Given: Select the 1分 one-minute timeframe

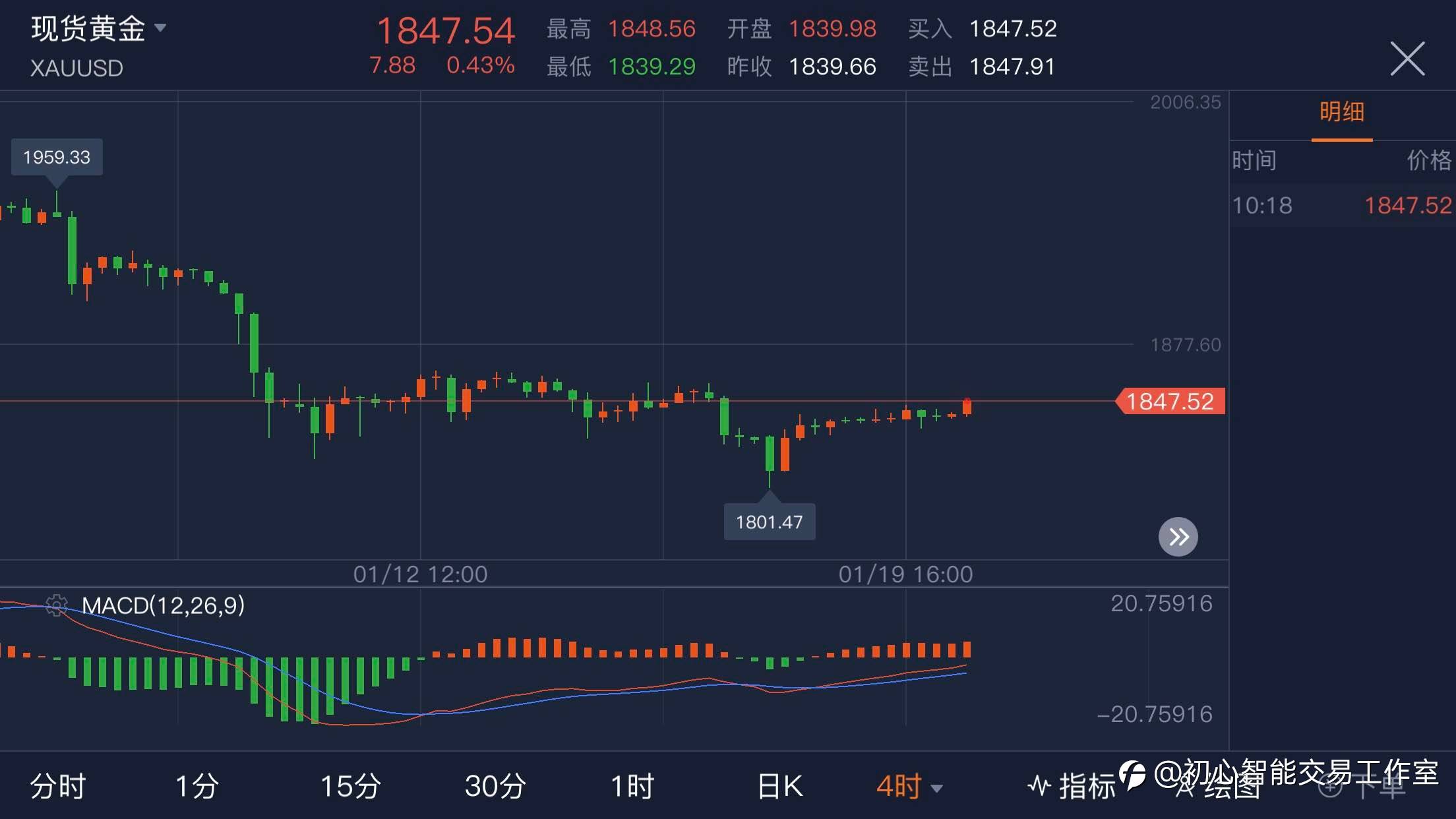Looking at the screenshot, I should tap(197, 786).
